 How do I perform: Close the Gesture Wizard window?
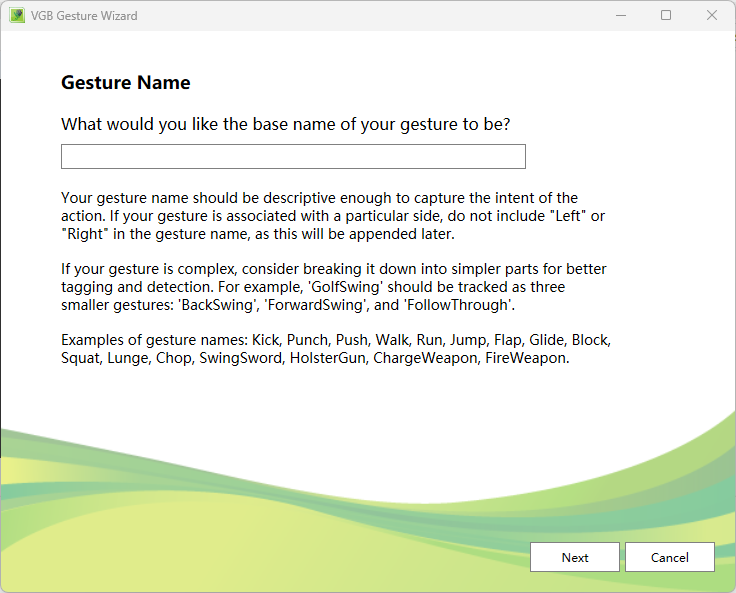(712, 16)
